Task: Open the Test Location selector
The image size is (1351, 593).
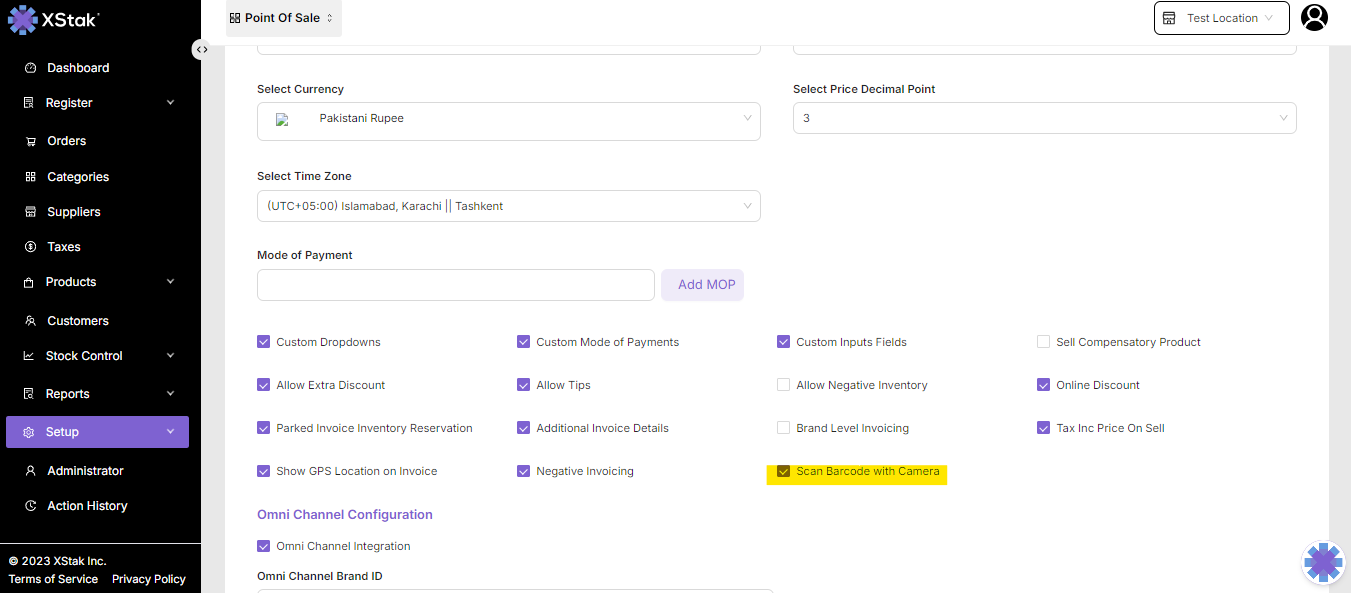Action: coord(1221,18)
